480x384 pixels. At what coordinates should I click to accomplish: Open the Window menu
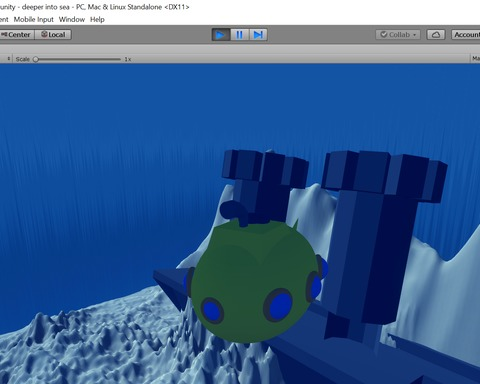(72, 19)
